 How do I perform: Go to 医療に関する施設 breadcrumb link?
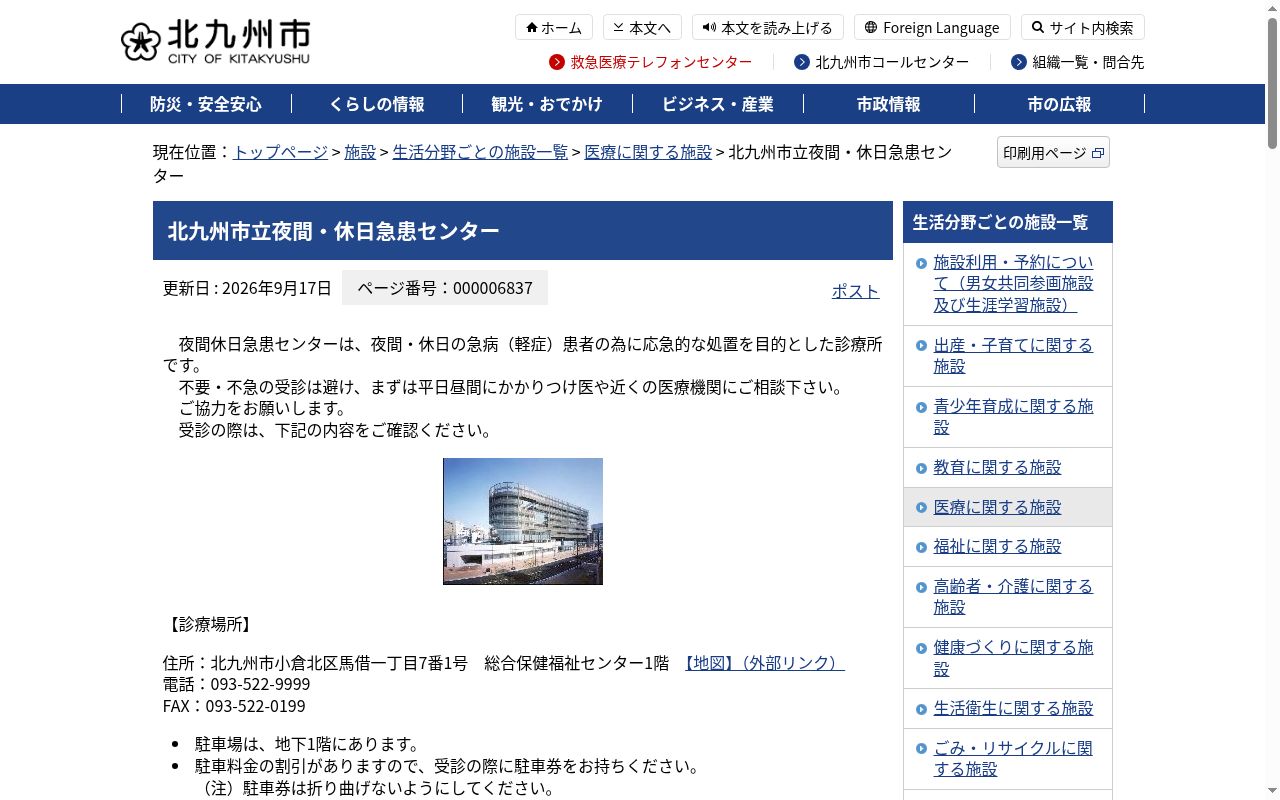[648, 152]
